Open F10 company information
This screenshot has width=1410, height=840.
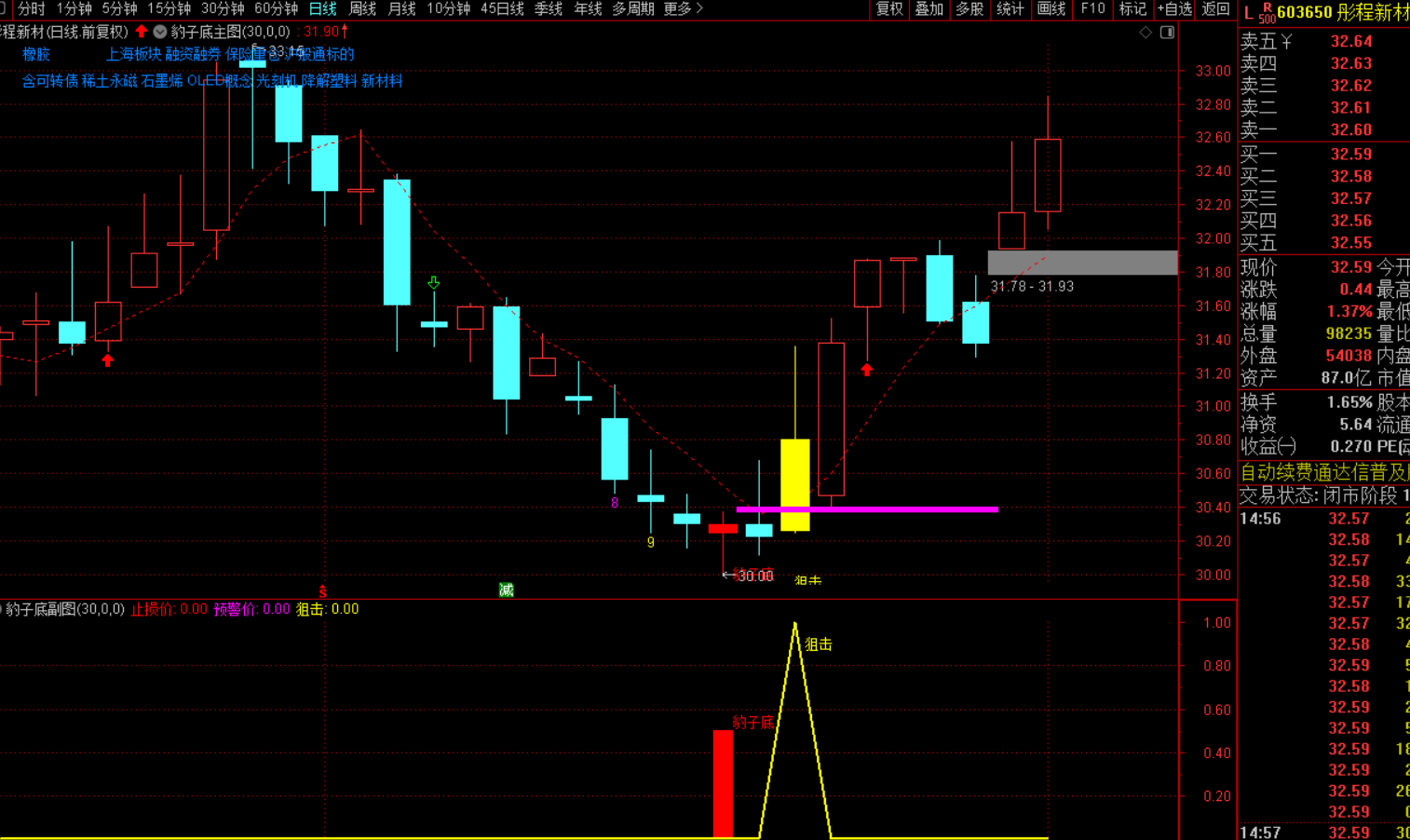pyautogui.click(x=1092, y=9)
